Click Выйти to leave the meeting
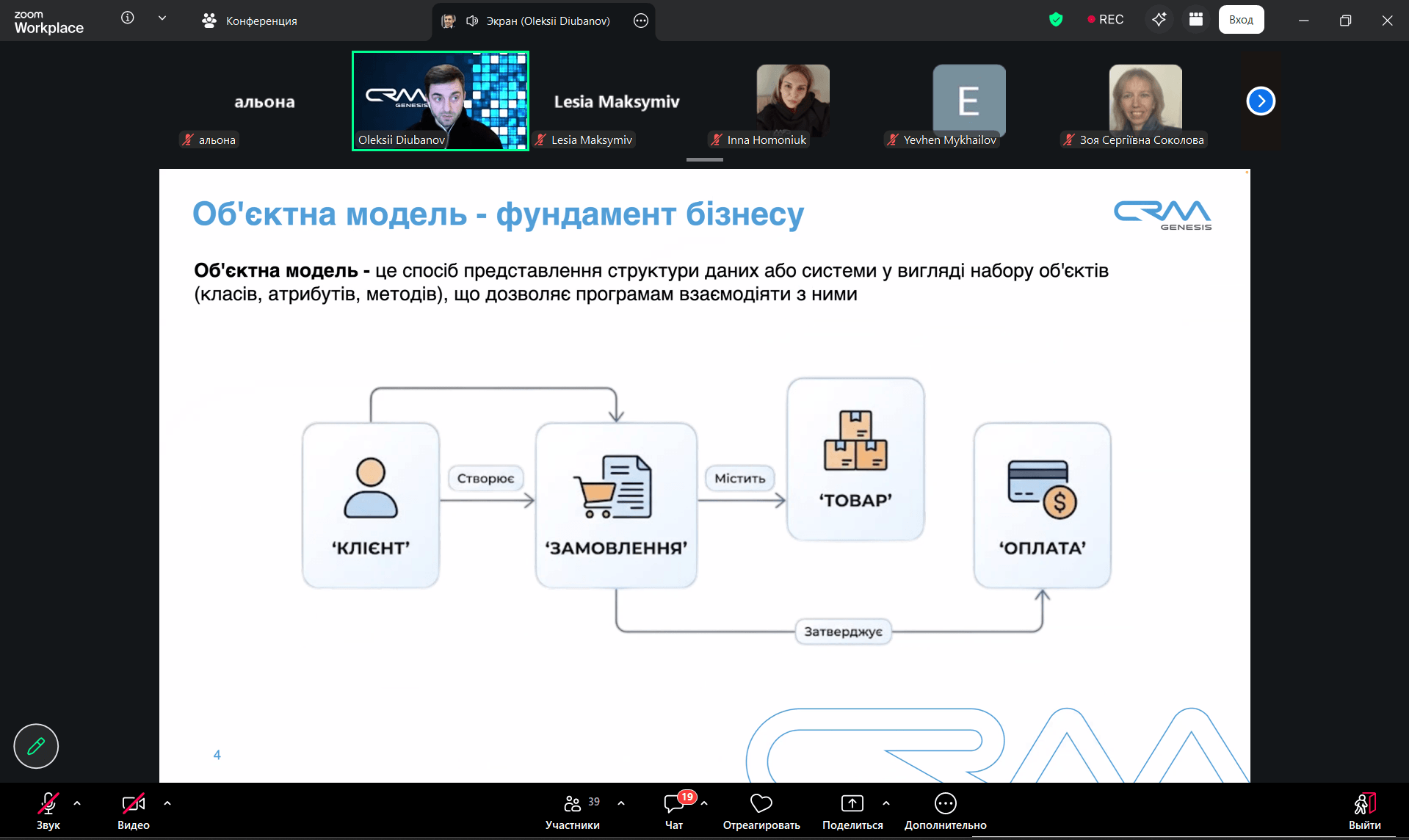The height and width of the screenshot is (840, 1409). [1364, 811]
